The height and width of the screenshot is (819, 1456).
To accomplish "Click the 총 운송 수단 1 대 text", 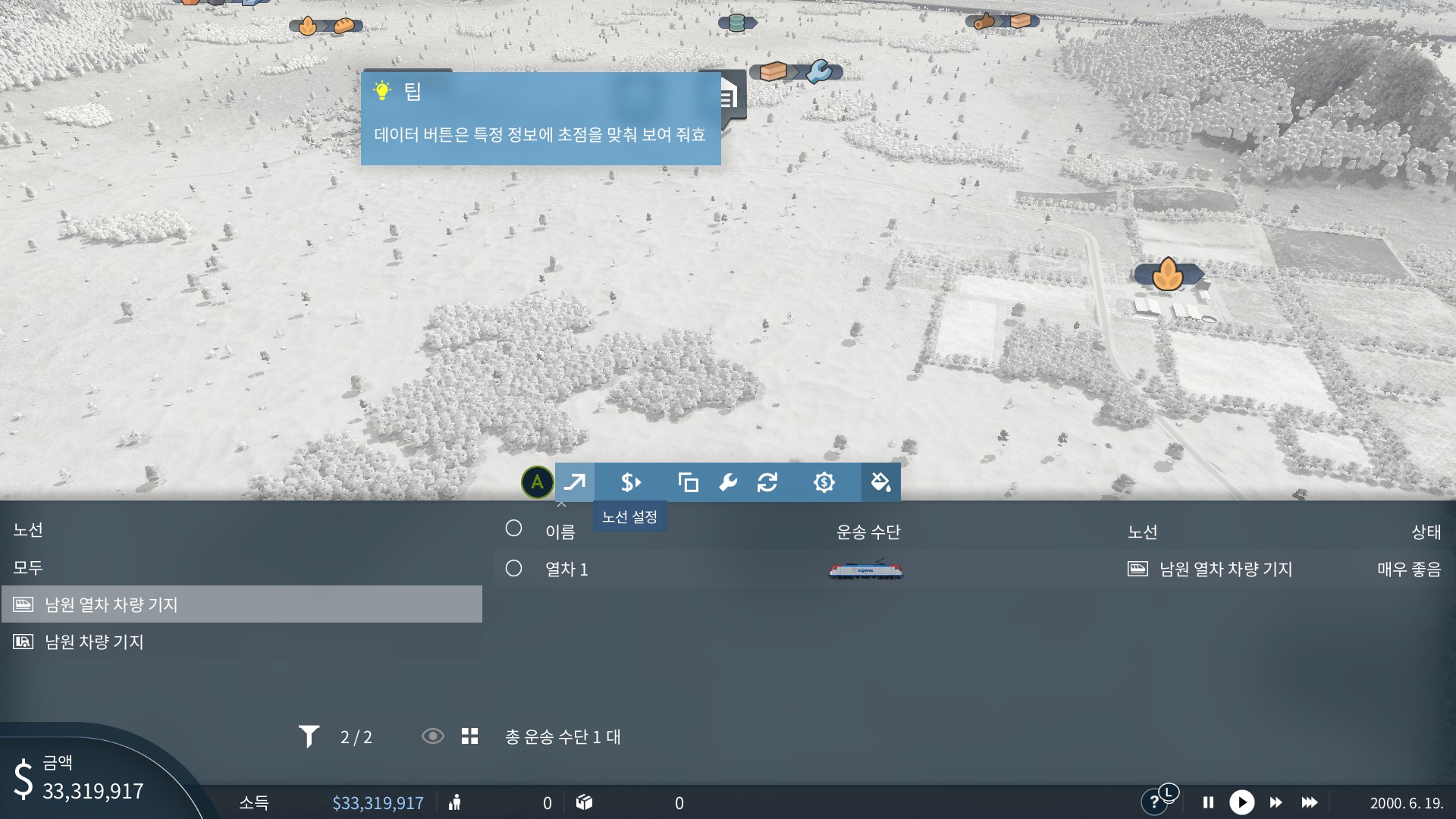I will [x=563, y=736].
